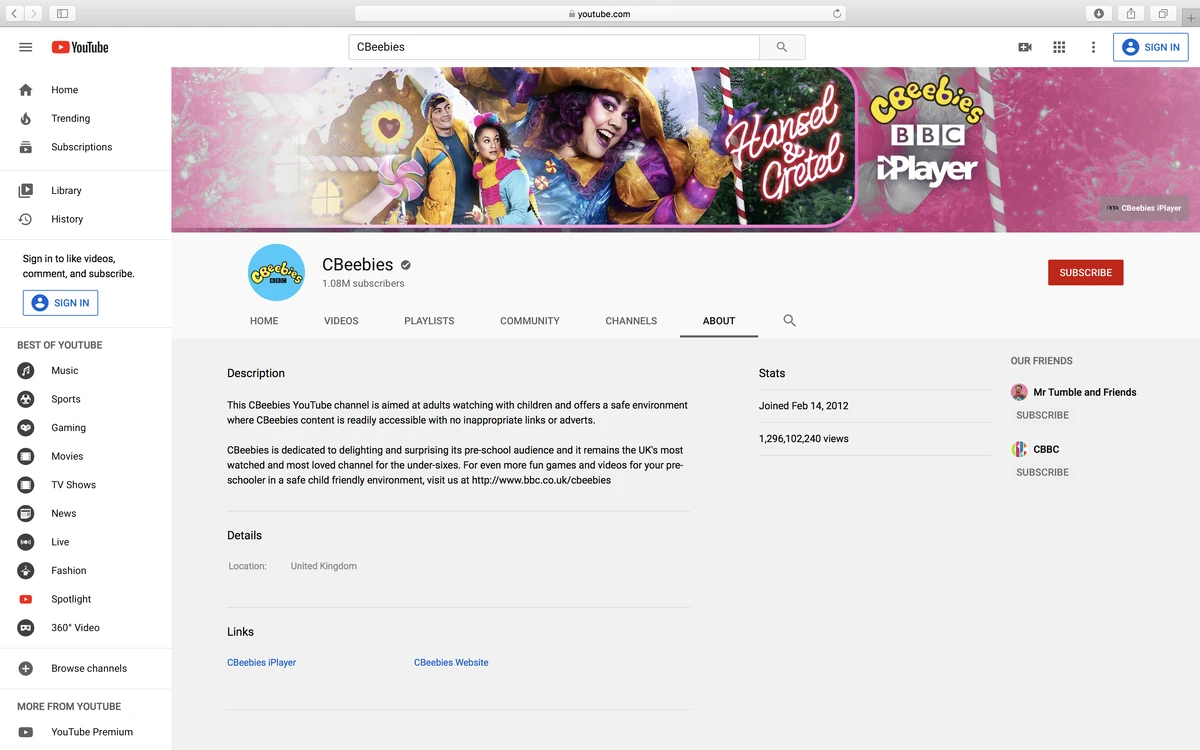Open the Live section from the sidebar

pos(25,542)
